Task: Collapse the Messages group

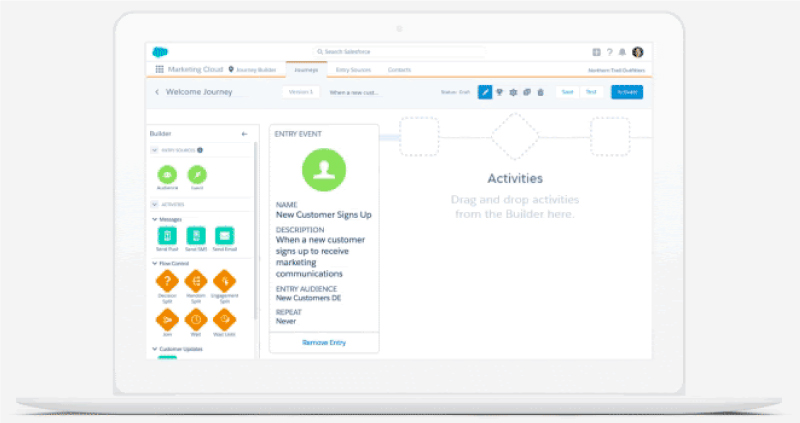Action: 155,219
